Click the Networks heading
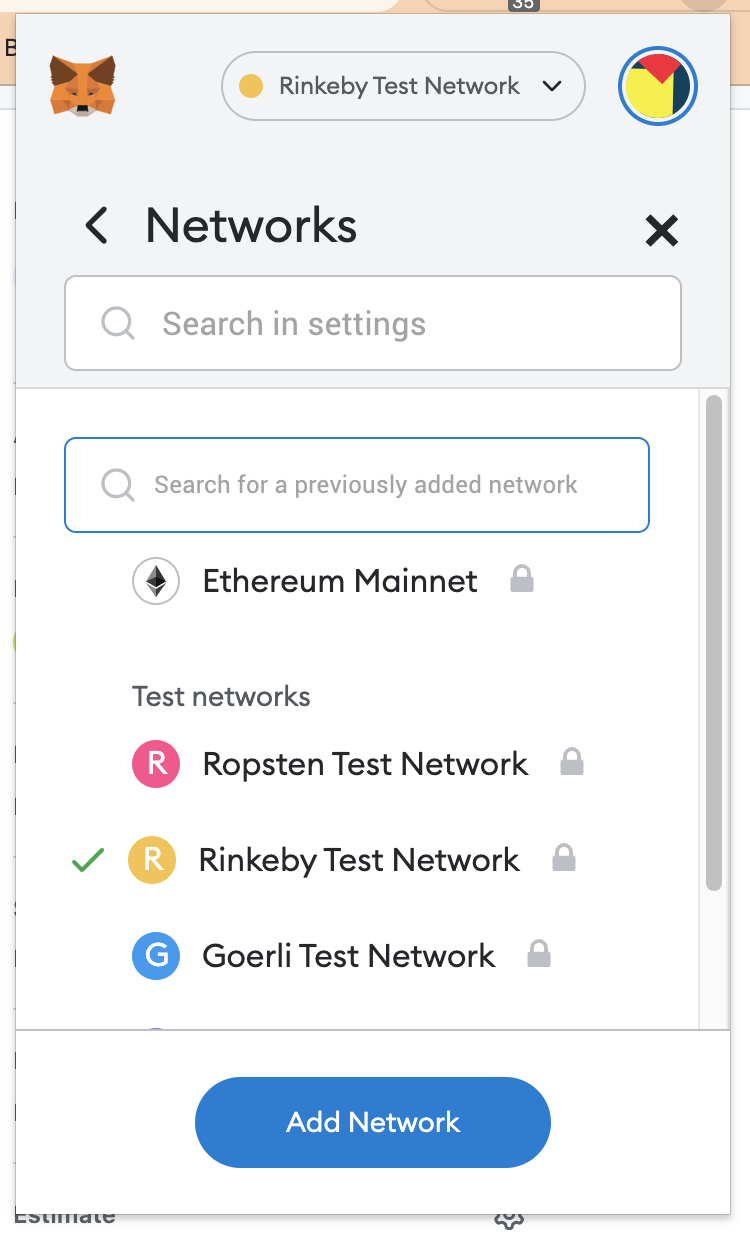The height and width of the screenshot is (1236, 750). (251, 226)
